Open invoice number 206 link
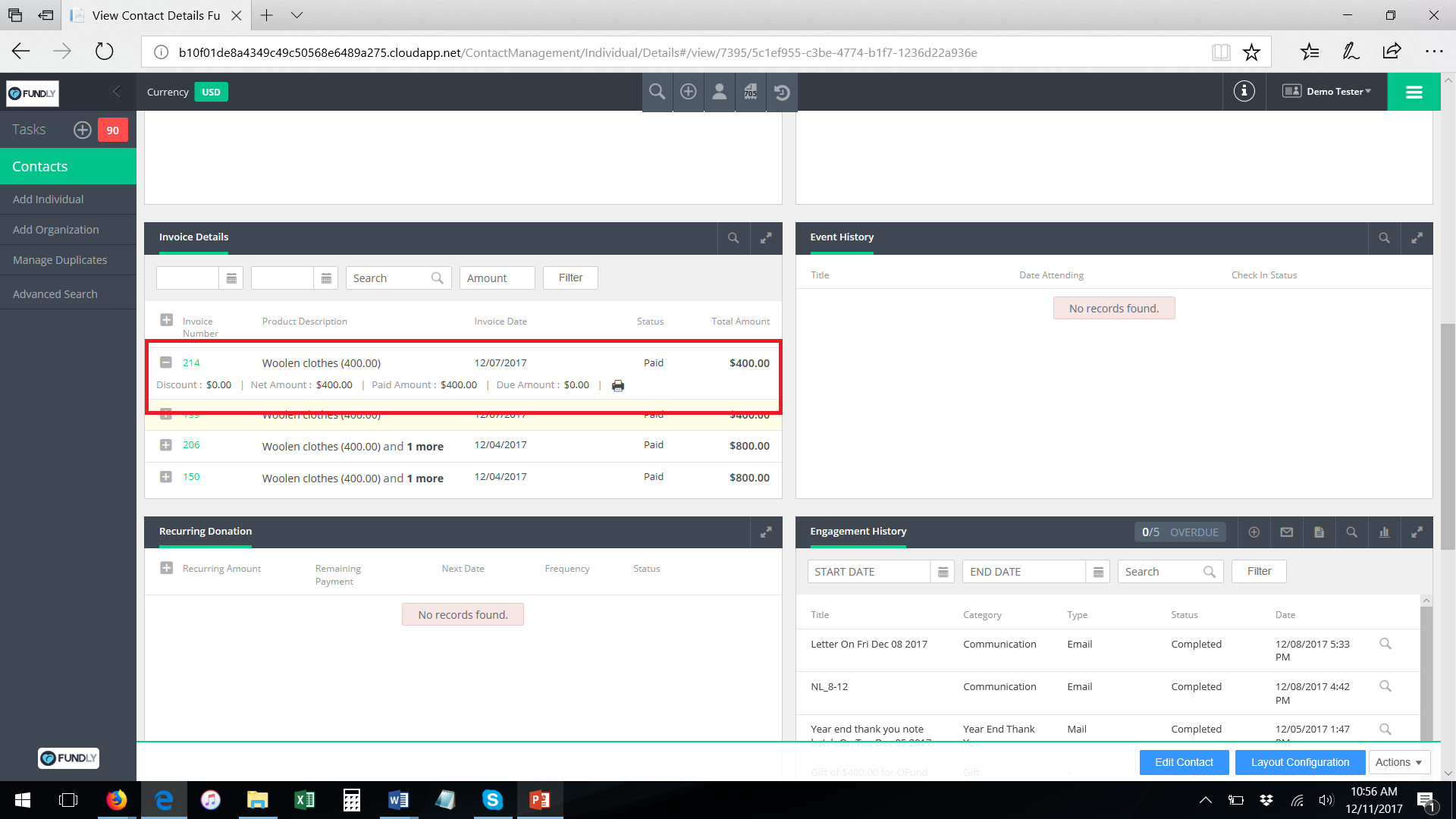The height and width of the screenshot is (819, 1456). coord(191,445)
